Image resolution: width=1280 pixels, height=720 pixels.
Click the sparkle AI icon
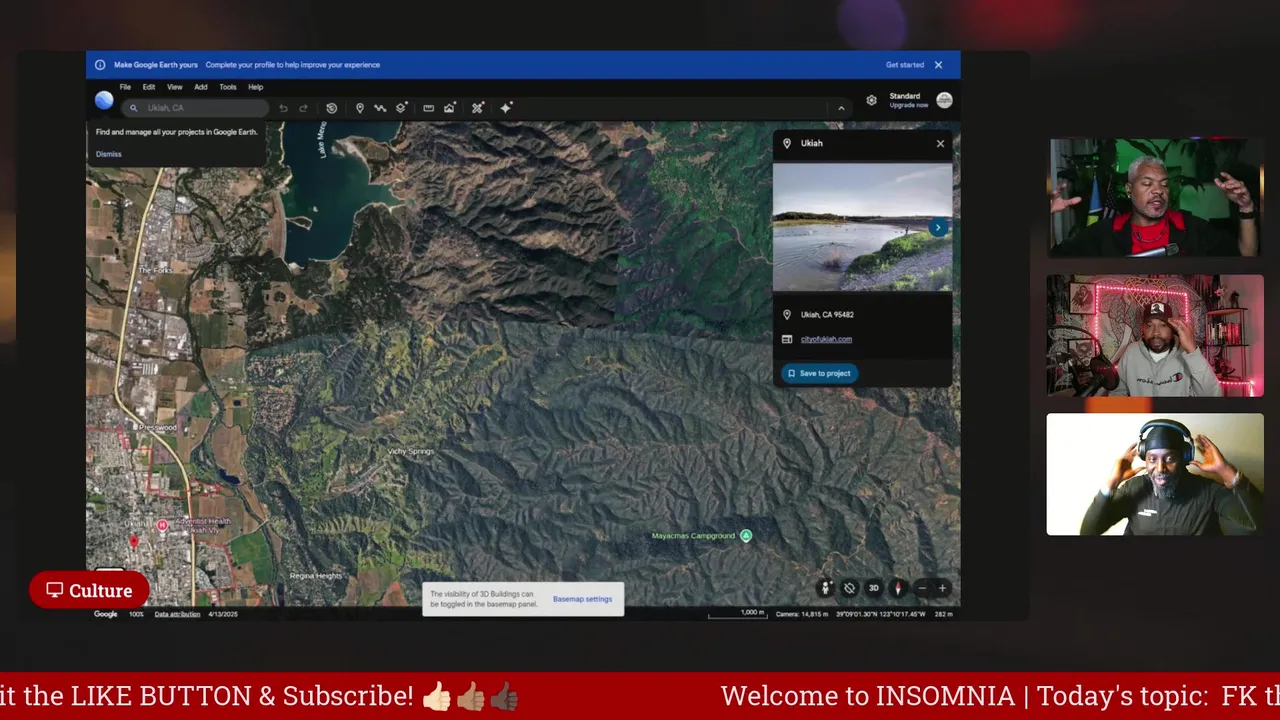506,108
